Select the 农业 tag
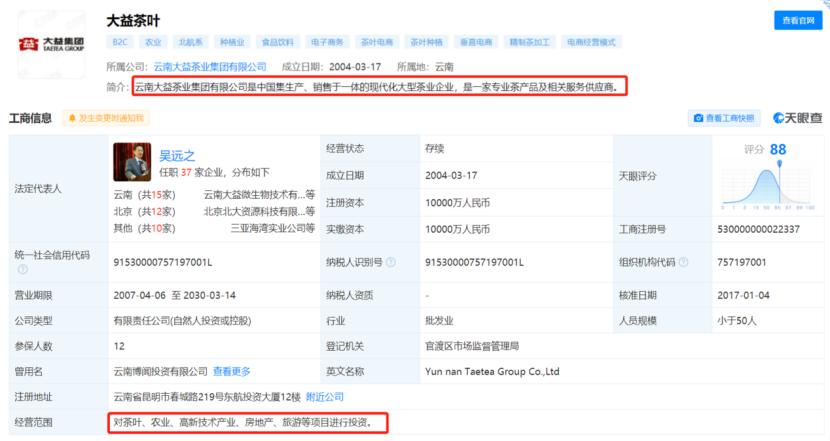 (x=153, y=42)
